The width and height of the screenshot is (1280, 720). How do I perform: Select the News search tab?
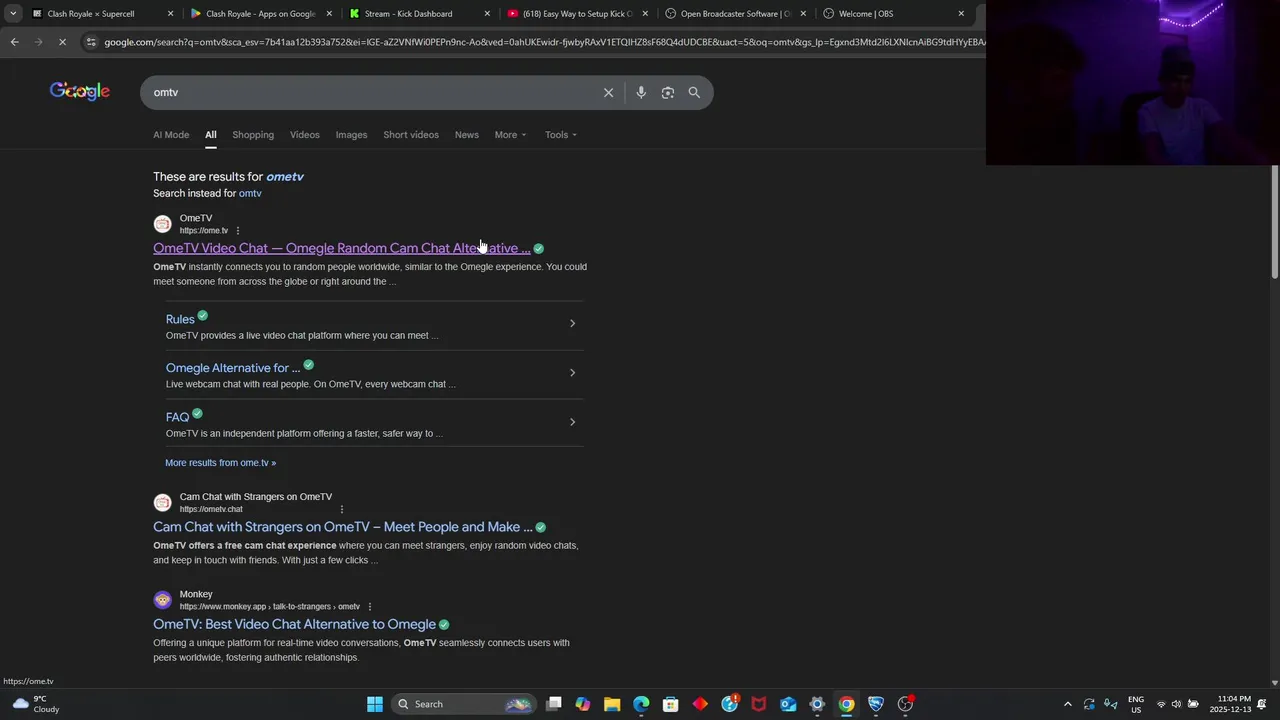(467, 135)
